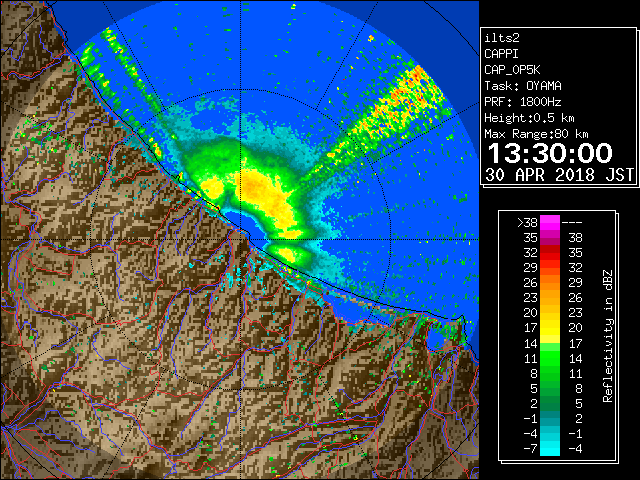Select the 'CAPPI' product type text
640x480 pixels.
tap(501, 54)
